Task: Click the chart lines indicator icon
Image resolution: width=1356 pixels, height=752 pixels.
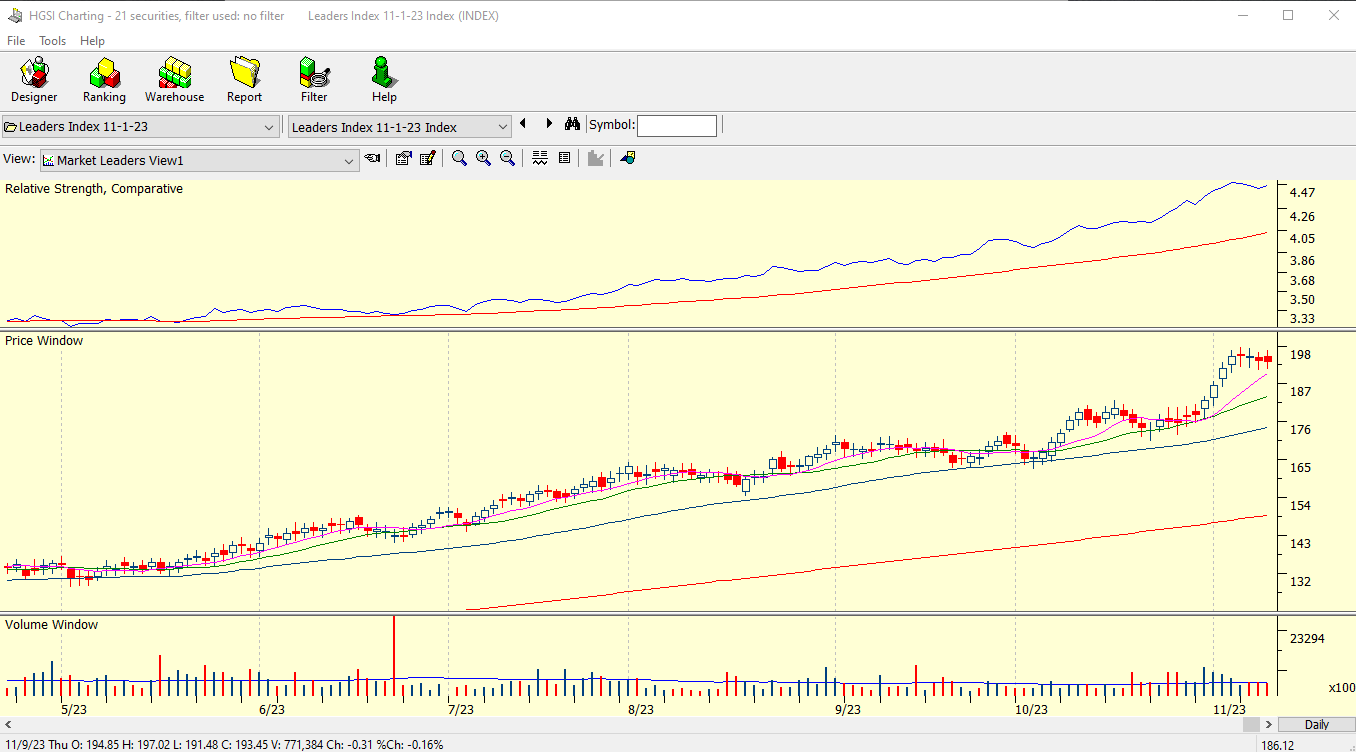Action: pos(540,158)
